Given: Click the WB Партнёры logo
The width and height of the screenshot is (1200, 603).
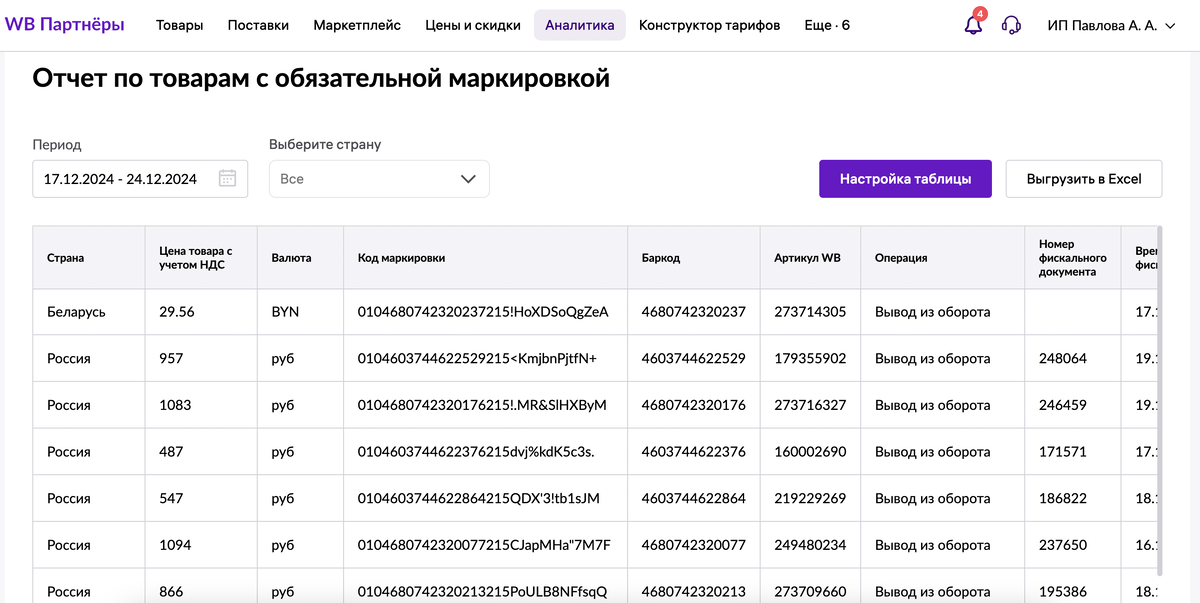Looking at the screenshot, I should pyautogui.click(x=66, y=24).
